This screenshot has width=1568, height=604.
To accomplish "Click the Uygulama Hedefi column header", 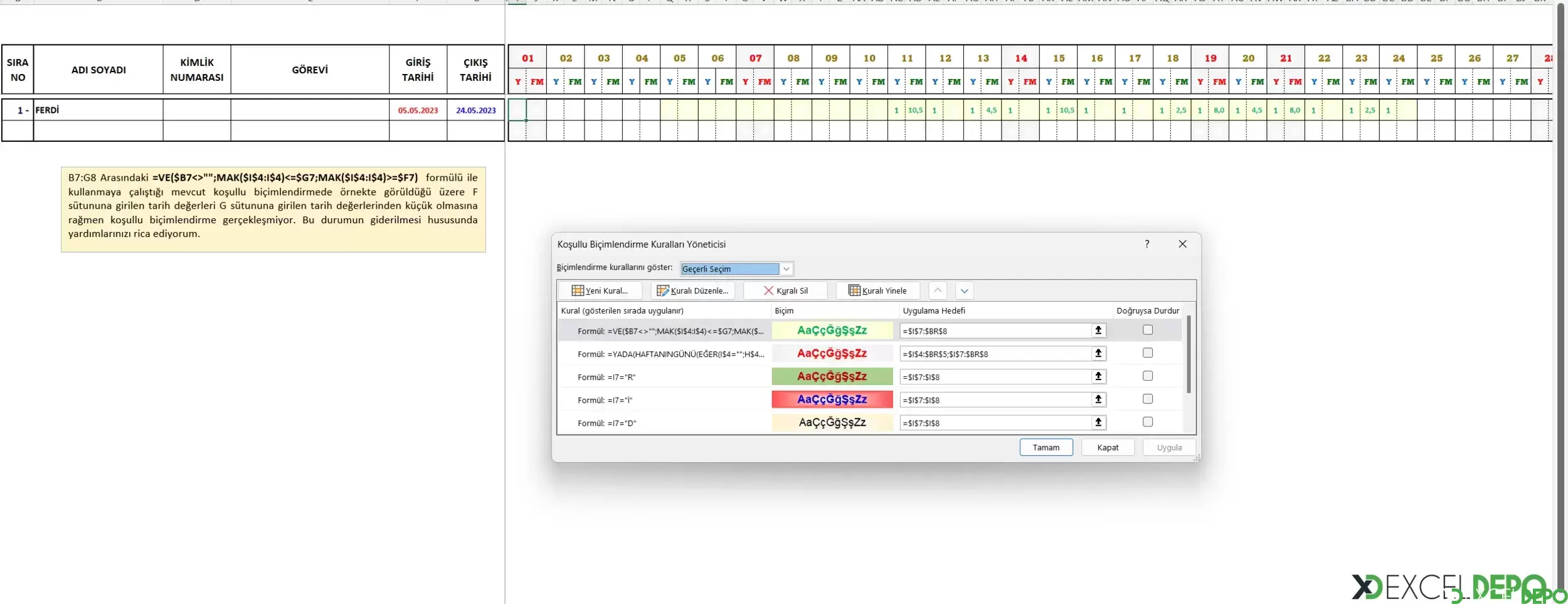I will 934,310.
